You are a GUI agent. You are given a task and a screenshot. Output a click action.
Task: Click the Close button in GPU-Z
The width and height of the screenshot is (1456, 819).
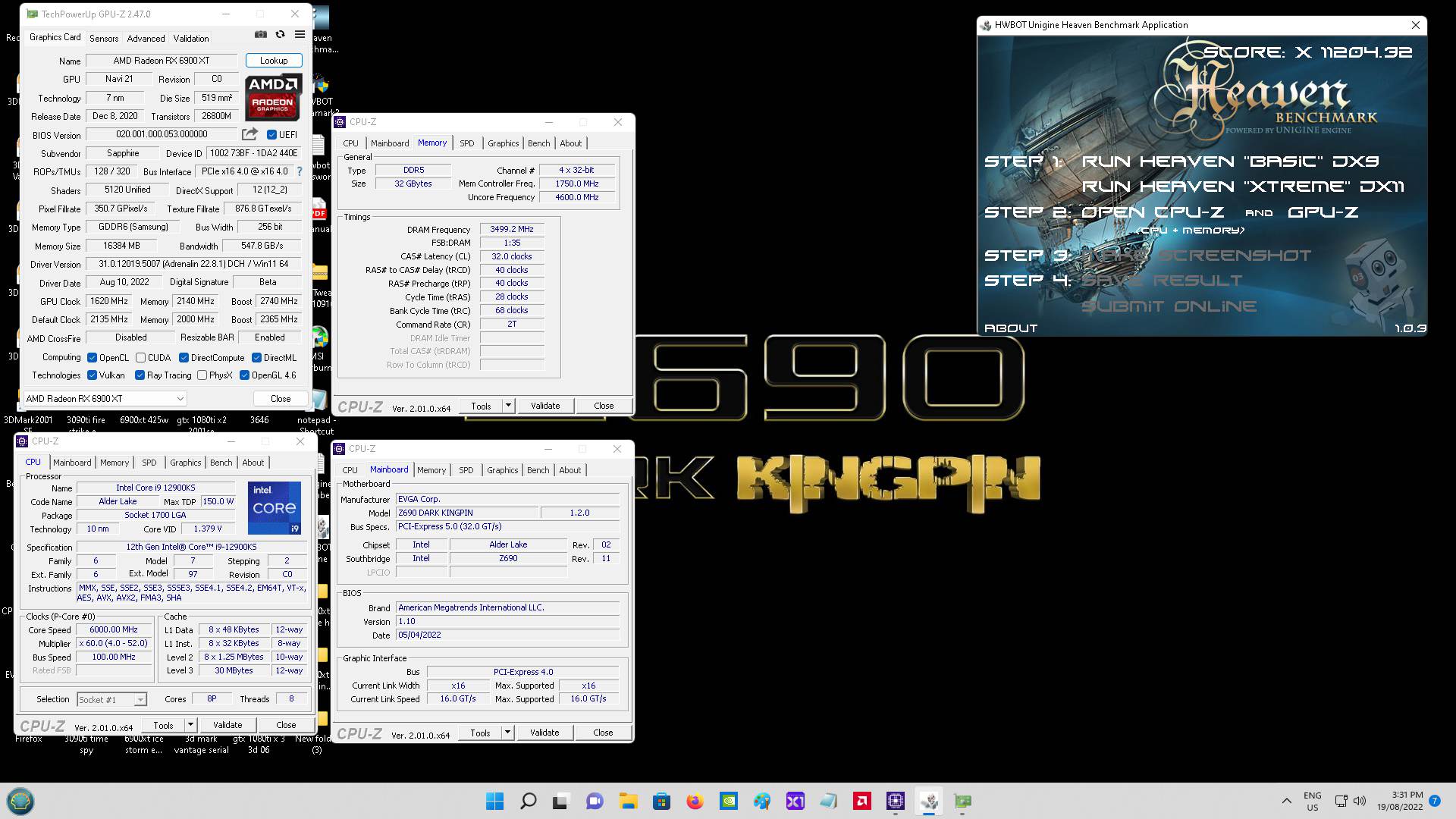pyautogui.click(x=281, y=399)
